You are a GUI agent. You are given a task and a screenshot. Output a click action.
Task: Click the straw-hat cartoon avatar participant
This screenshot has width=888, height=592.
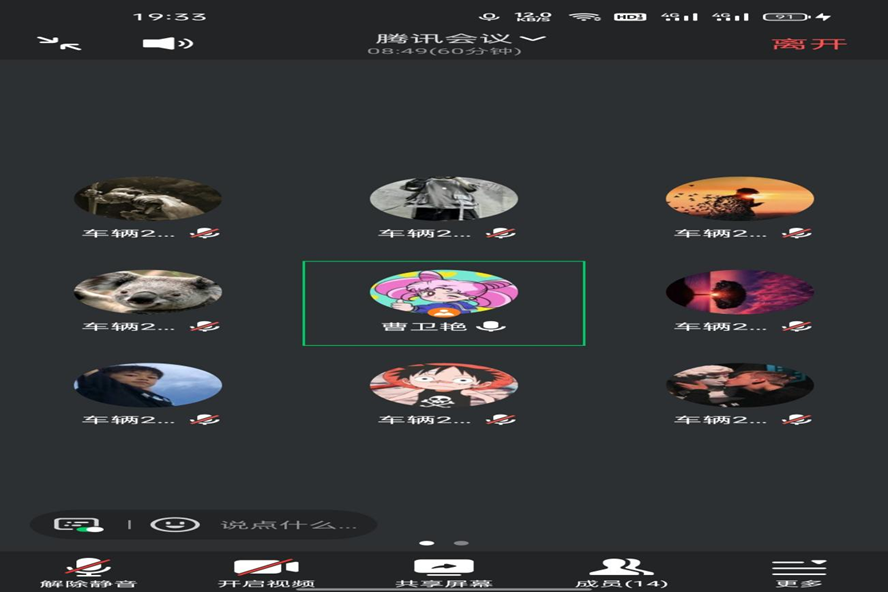click(x=443, y=385)
